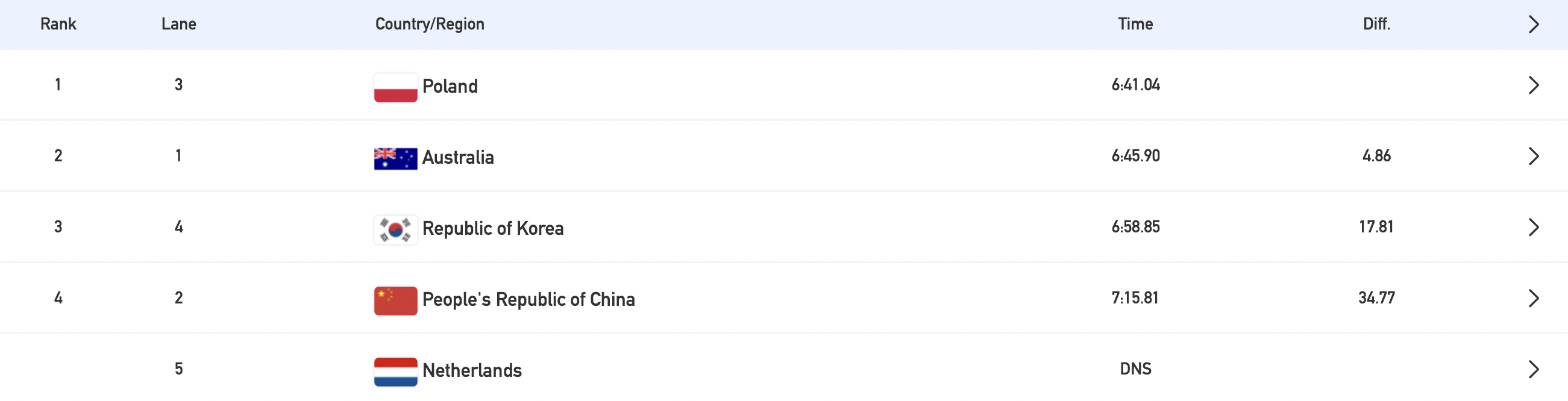Viewport: 1568px width, 401px height.
Task: Expand the Republic of Korea row chevron
Action: tap(1533, 228)
